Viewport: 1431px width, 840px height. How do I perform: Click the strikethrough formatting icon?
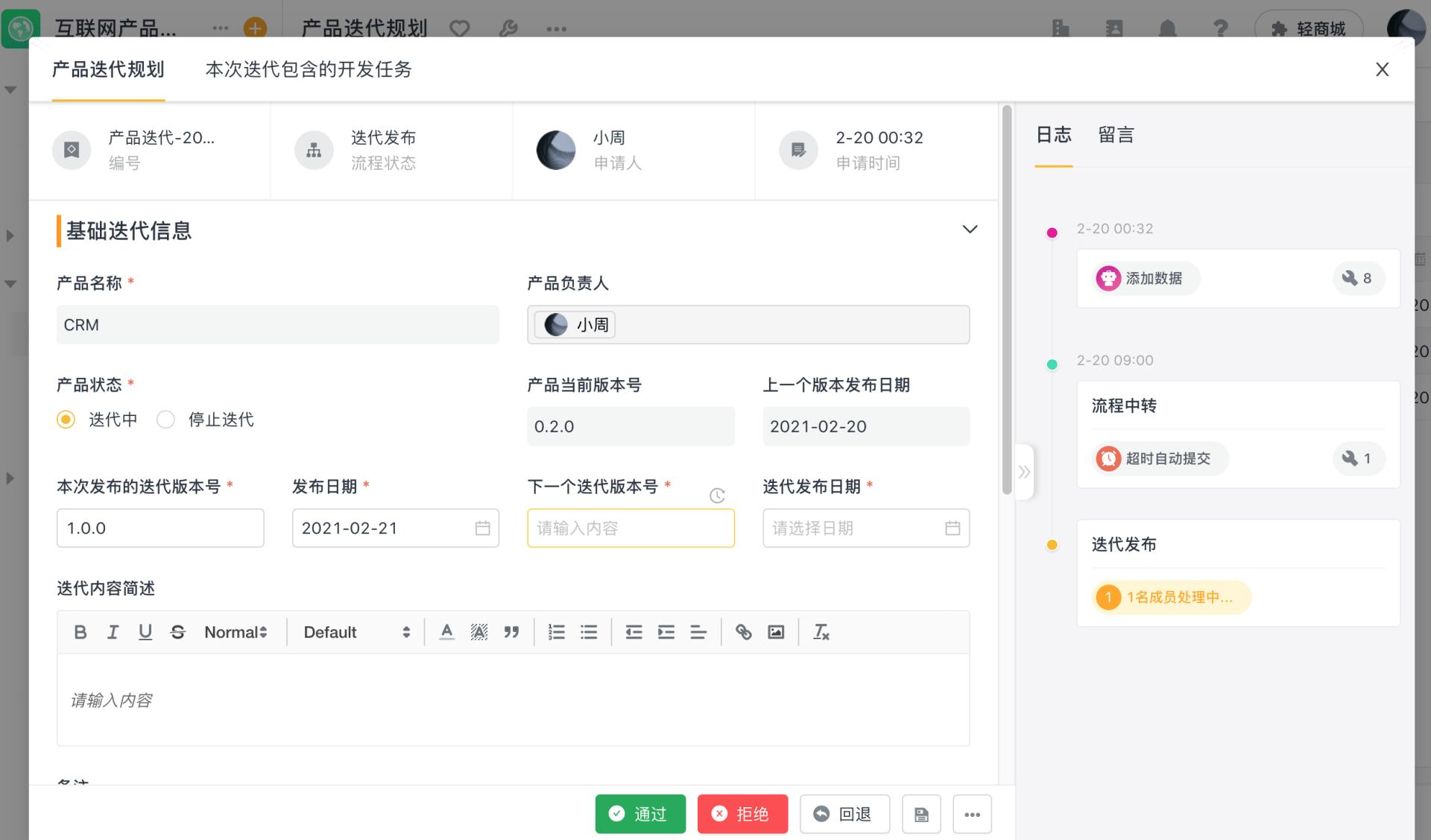(x=177, y=632)
